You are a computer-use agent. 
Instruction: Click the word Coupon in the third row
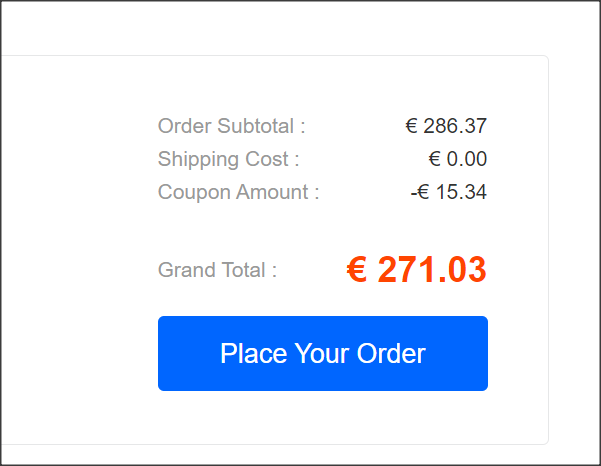click(x=194, y=193)
